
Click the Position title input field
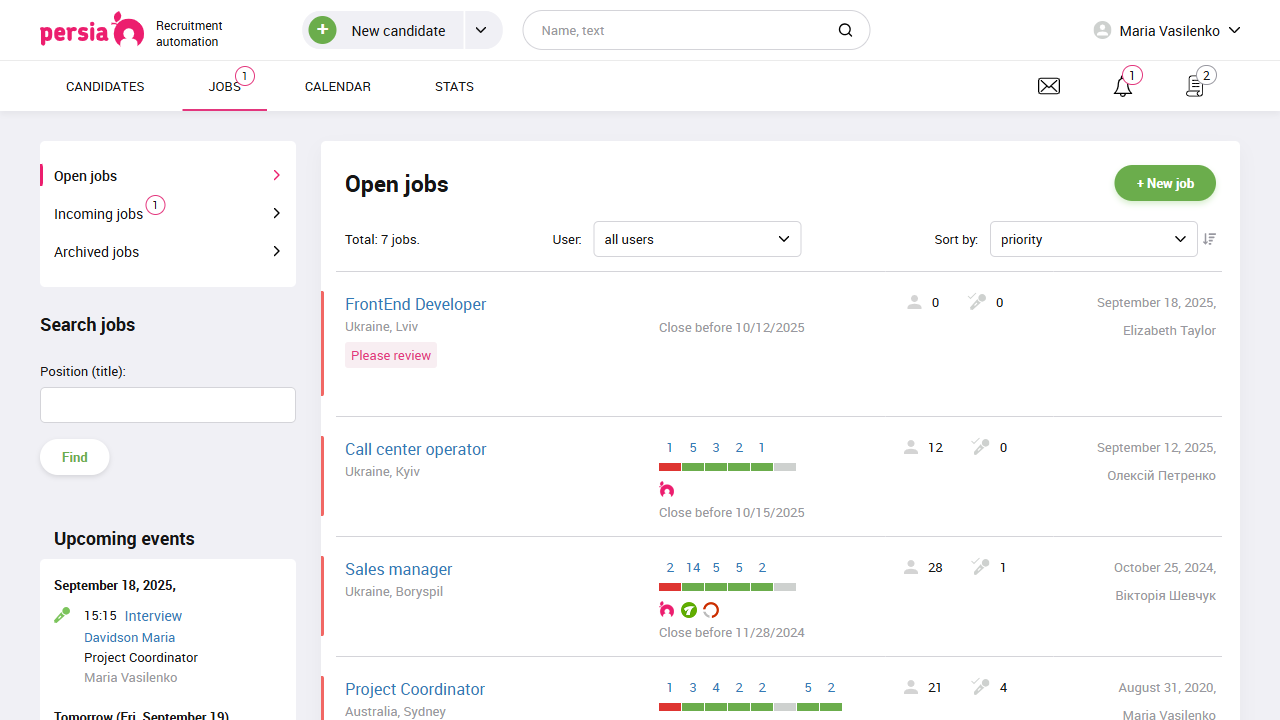[x=167, y=404]
